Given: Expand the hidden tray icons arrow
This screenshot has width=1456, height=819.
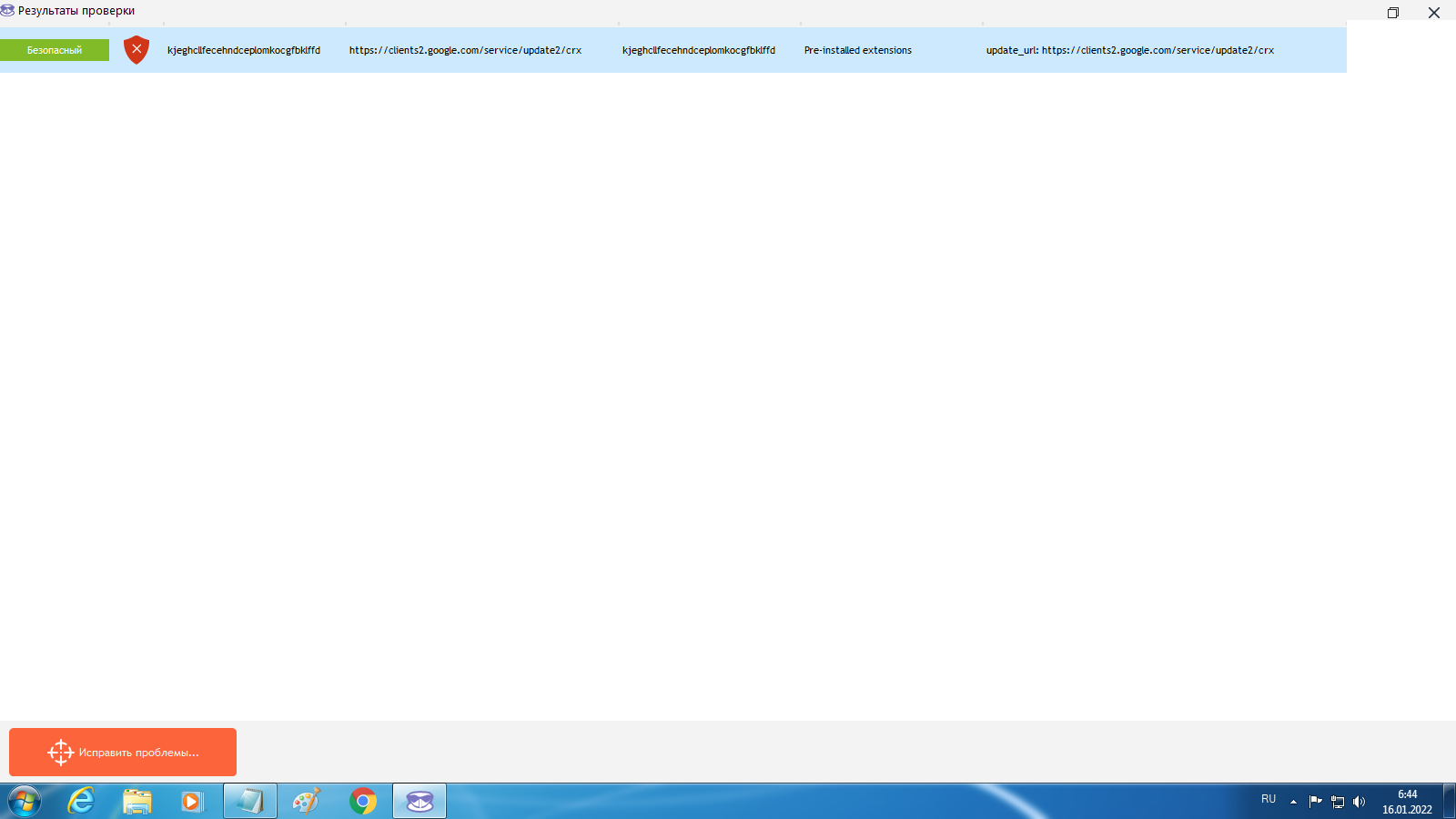Looking at the screenshot, I should coord(1293,802).
